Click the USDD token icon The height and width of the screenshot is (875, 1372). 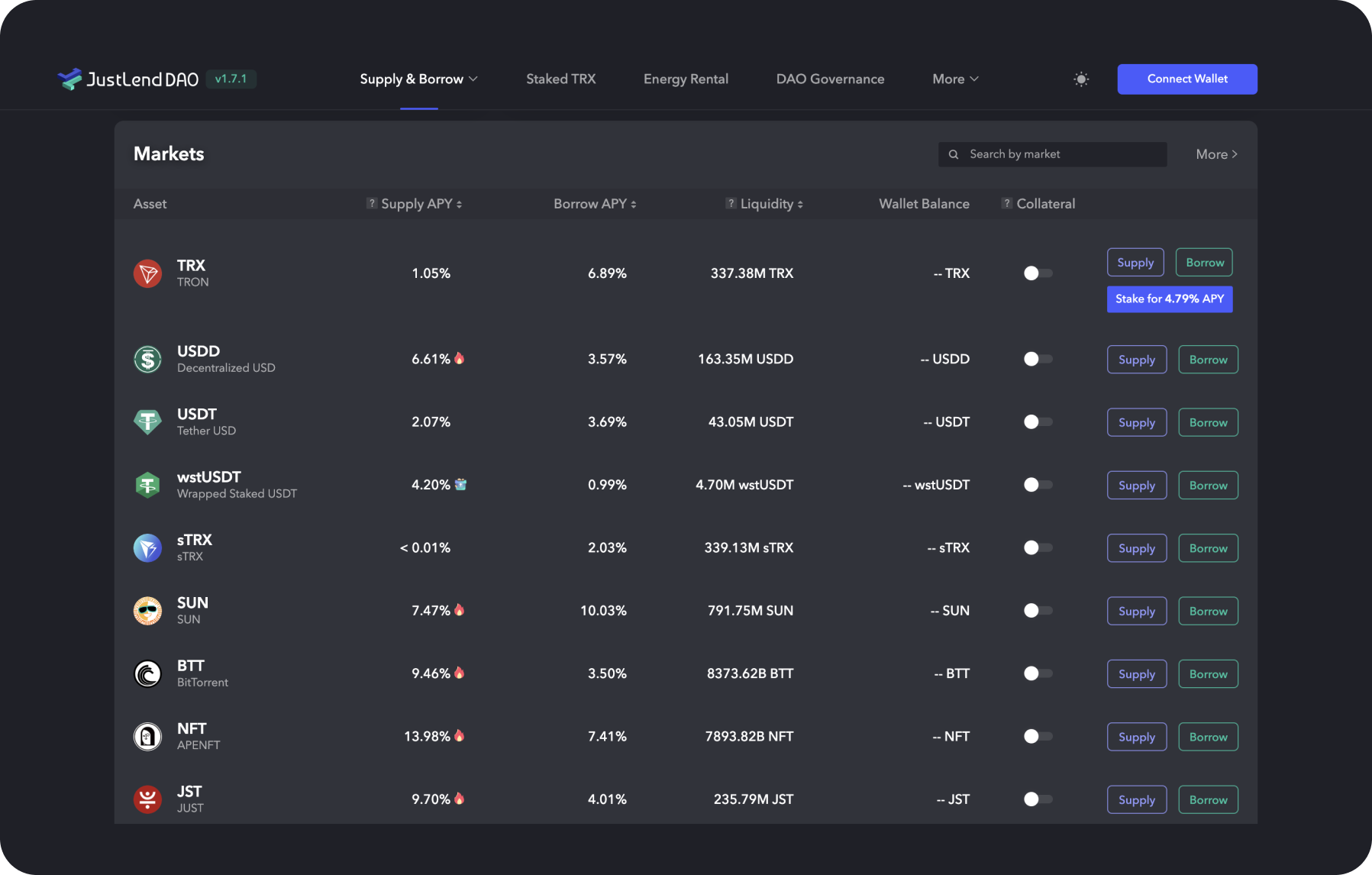pyautogui.click(x=148, y=359)
